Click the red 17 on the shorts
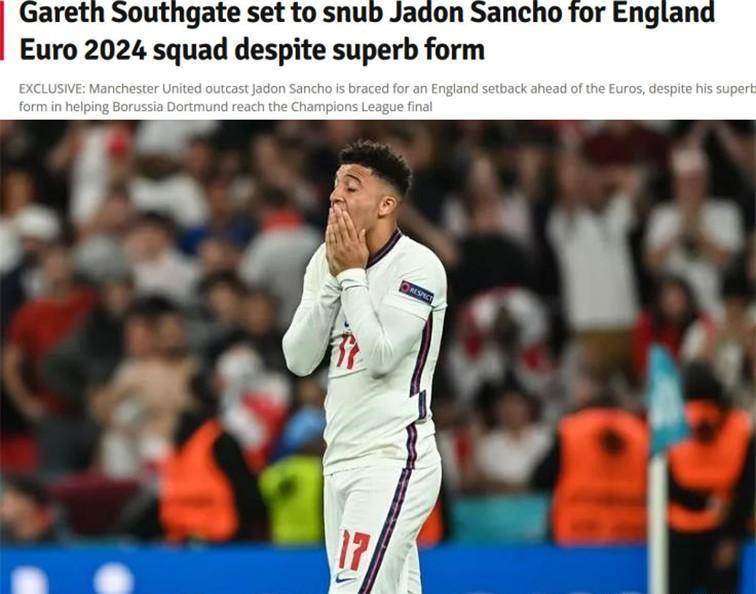 pos(354,550)
